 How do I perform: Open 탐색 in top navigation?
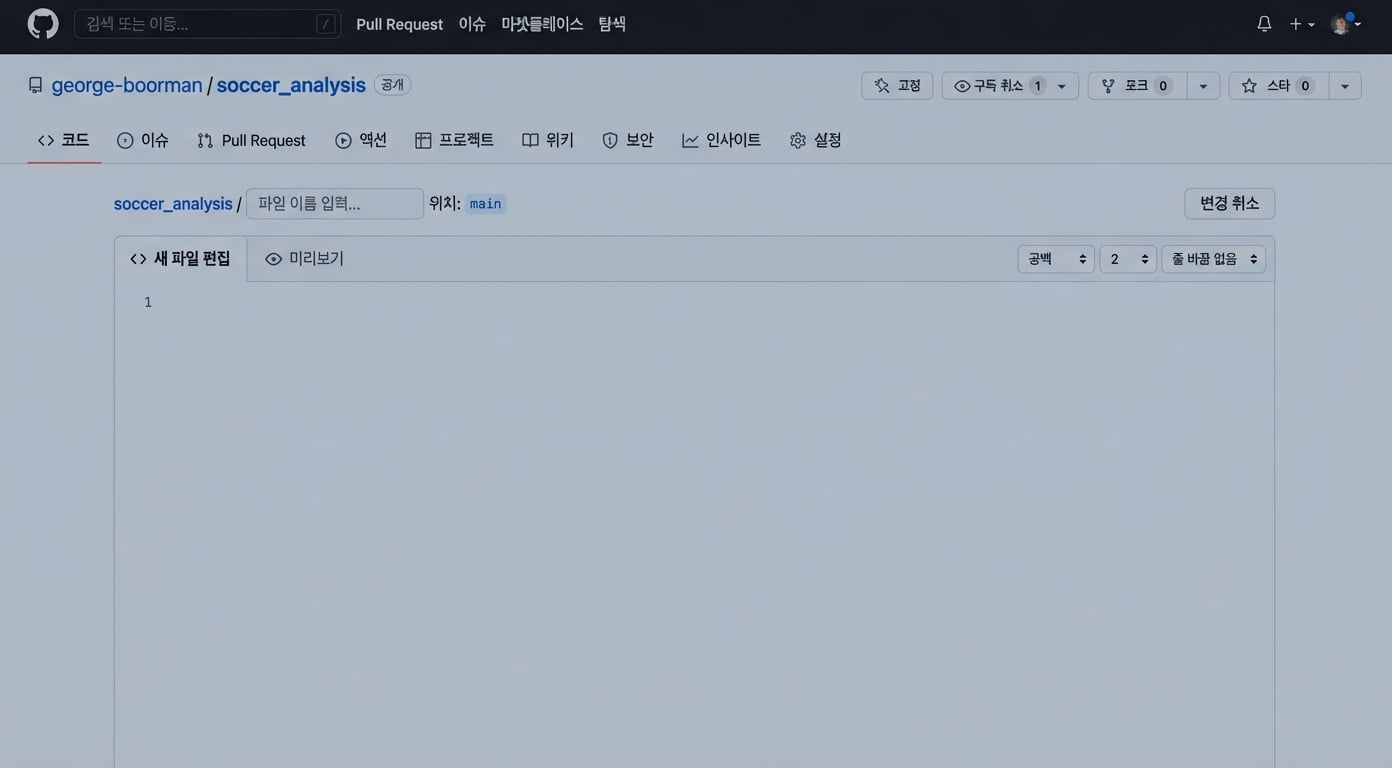(612, 24)
